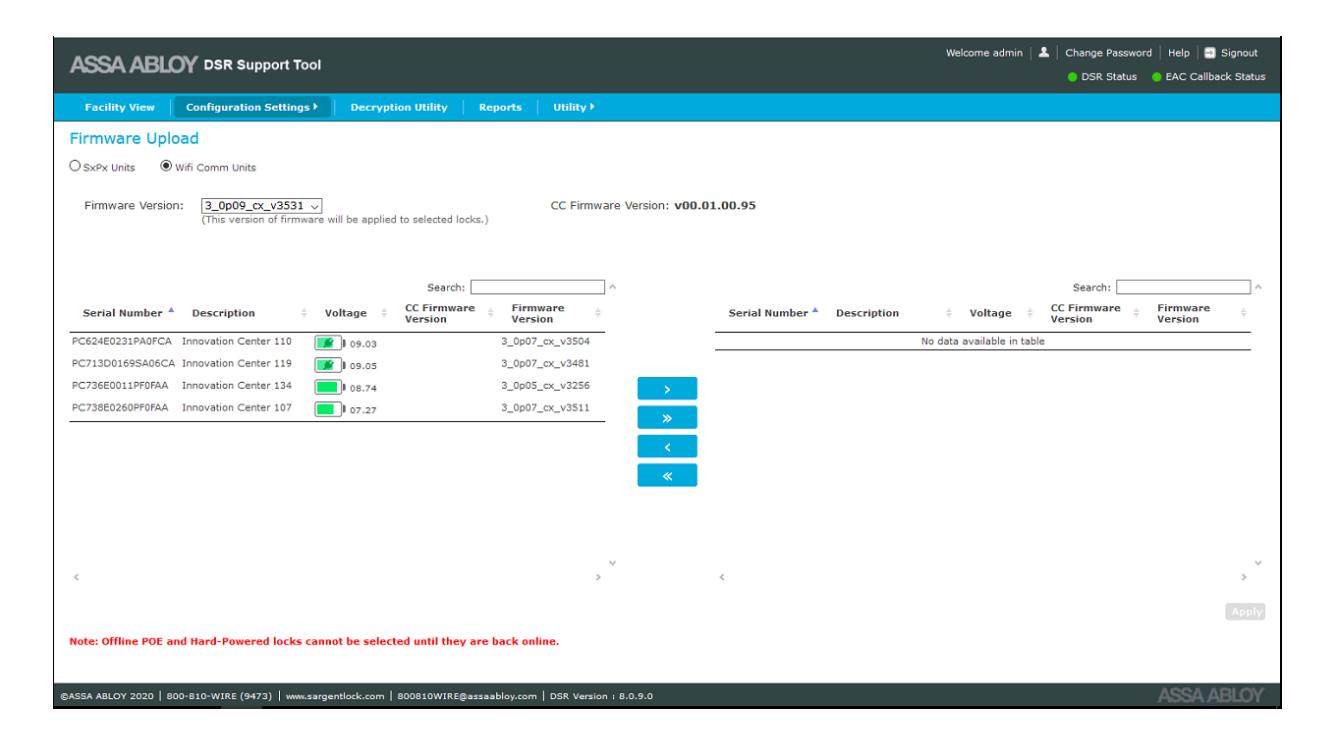The height and width of the screenshot is (744, 1336).
Task: Click right table scroll-right arrow
Action: 1244,577
